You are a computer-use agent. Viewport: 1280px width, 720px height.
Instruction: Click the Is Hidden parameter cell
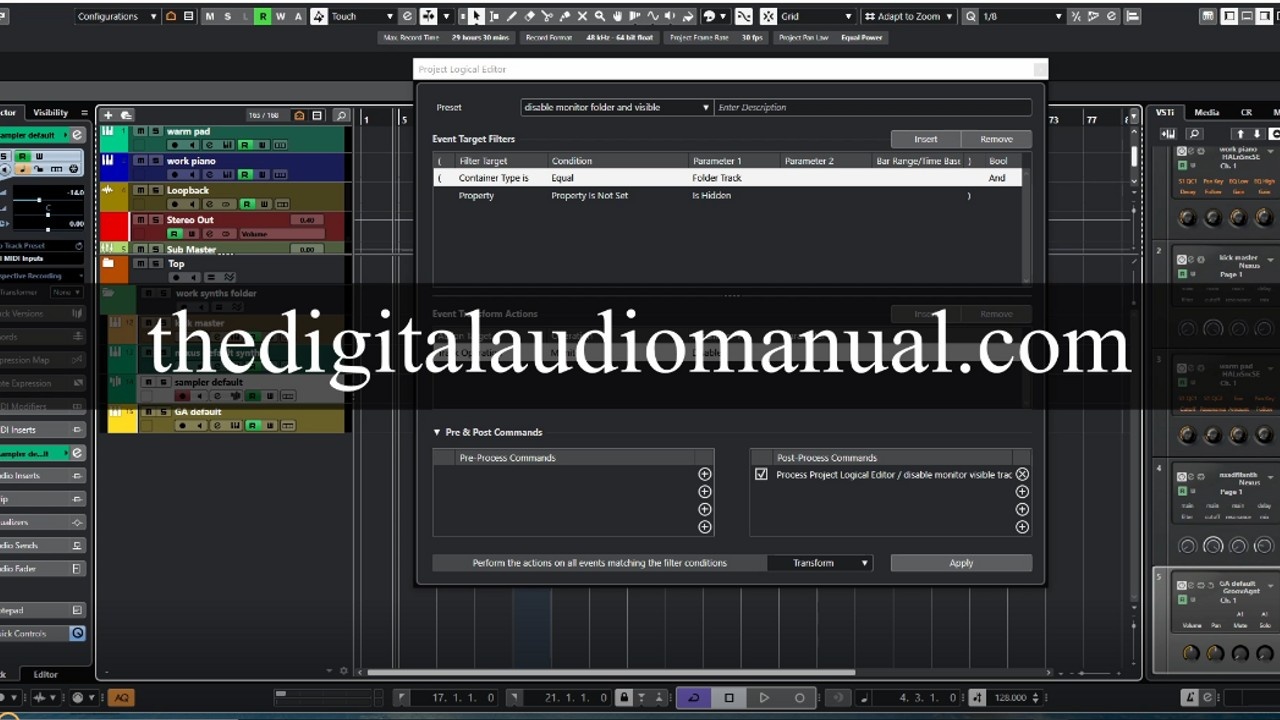tap(712, 195)
